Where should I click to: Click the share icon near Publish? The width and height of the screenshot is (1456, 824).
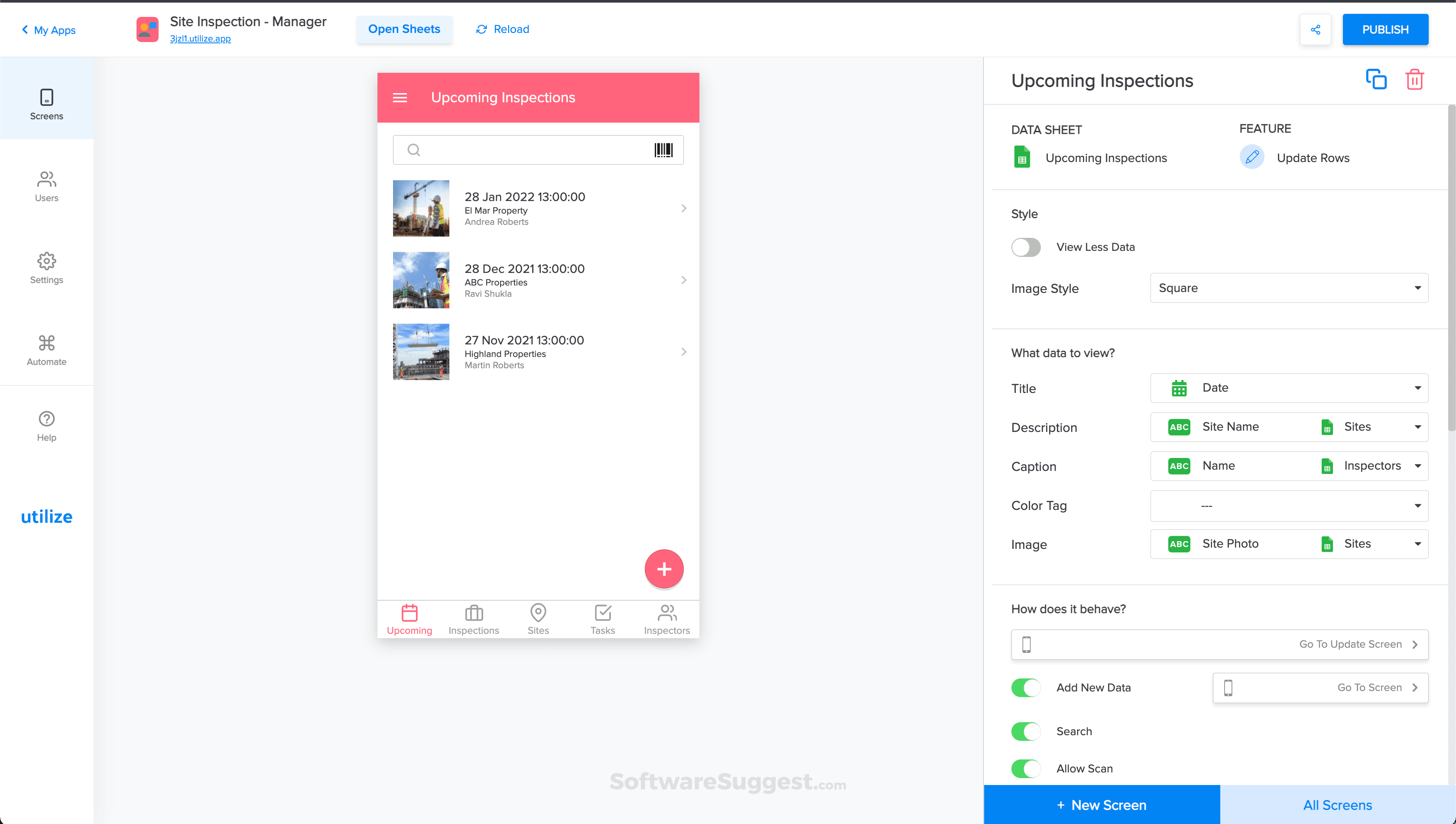[x=1316, y=29]
